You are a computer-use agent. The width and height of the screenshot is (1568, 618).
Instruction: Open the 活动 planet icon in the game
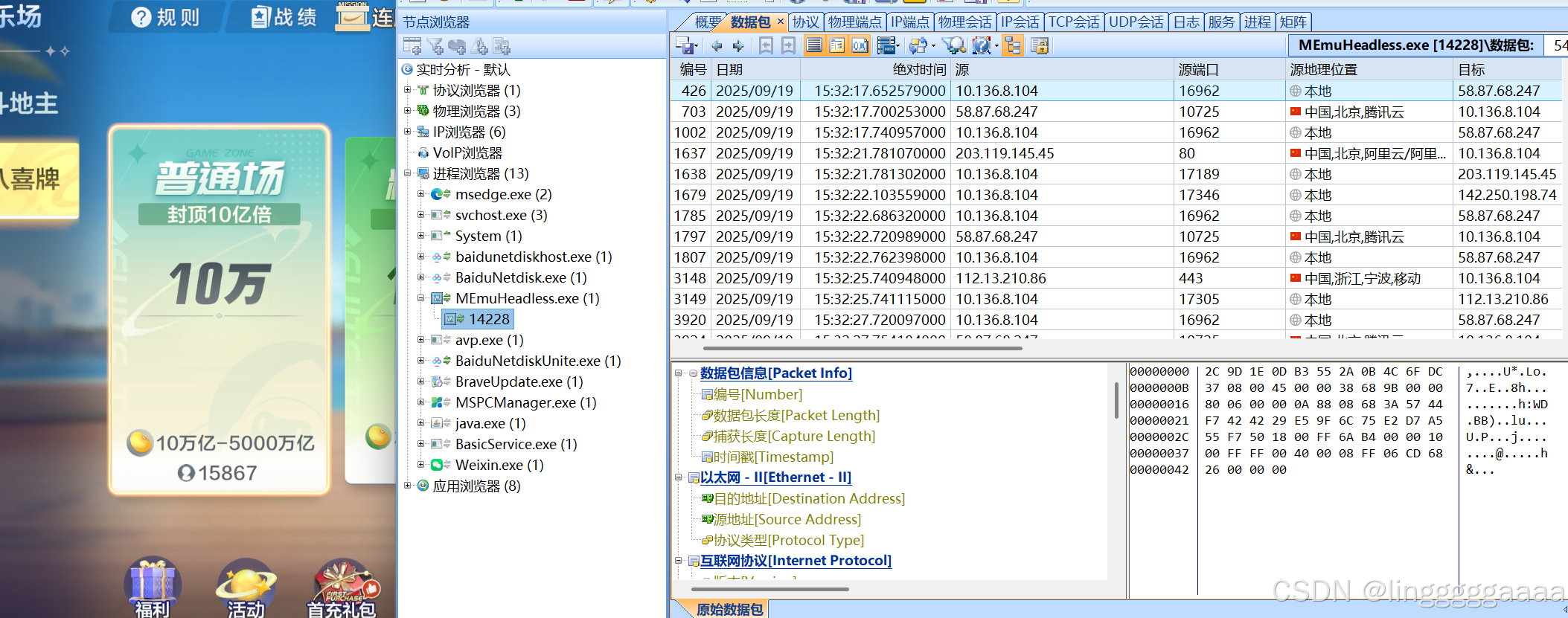click(x=246, y=588)
